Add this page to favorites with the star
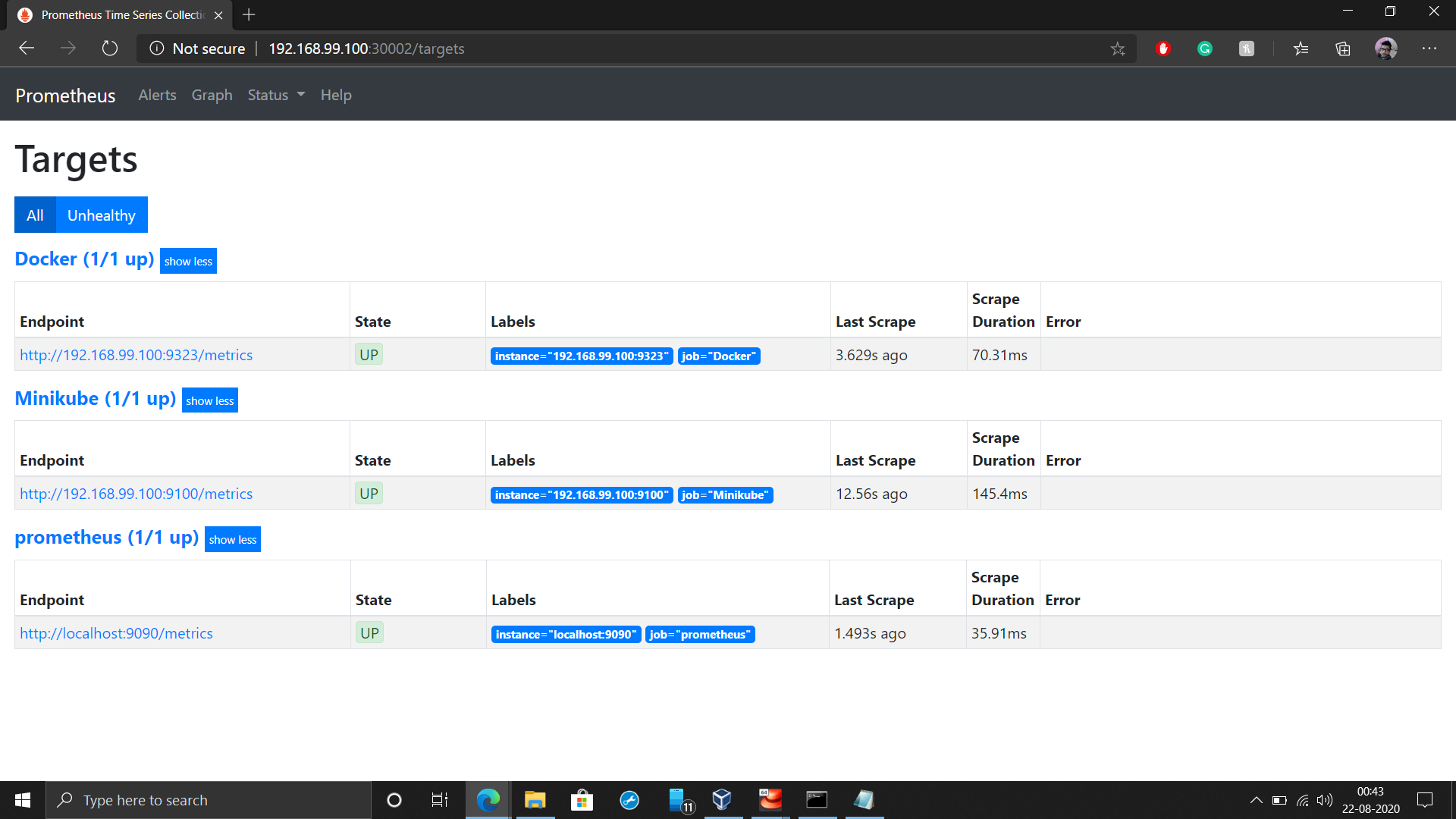Image resolution: width=1456 pixels, height=819 pixels. pyautogui.click(x=1117, y=48)
